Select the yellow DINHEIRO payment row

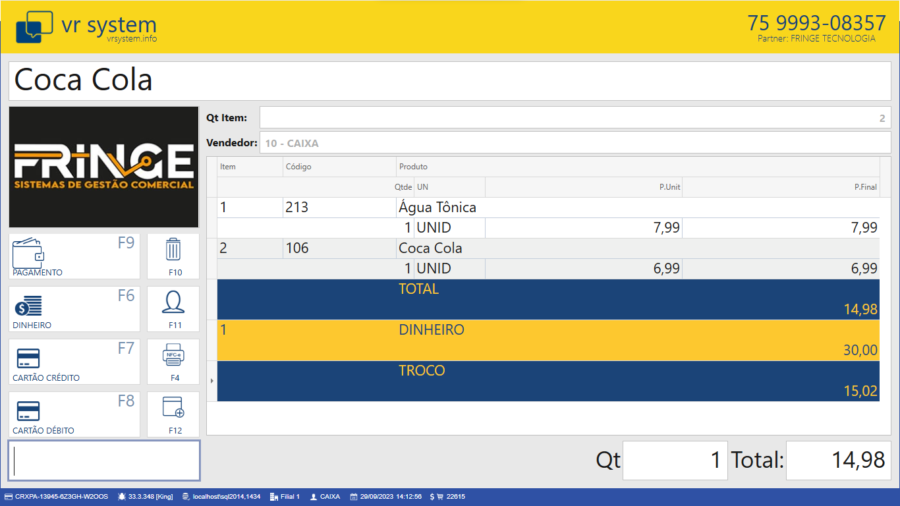pos(548,340)
